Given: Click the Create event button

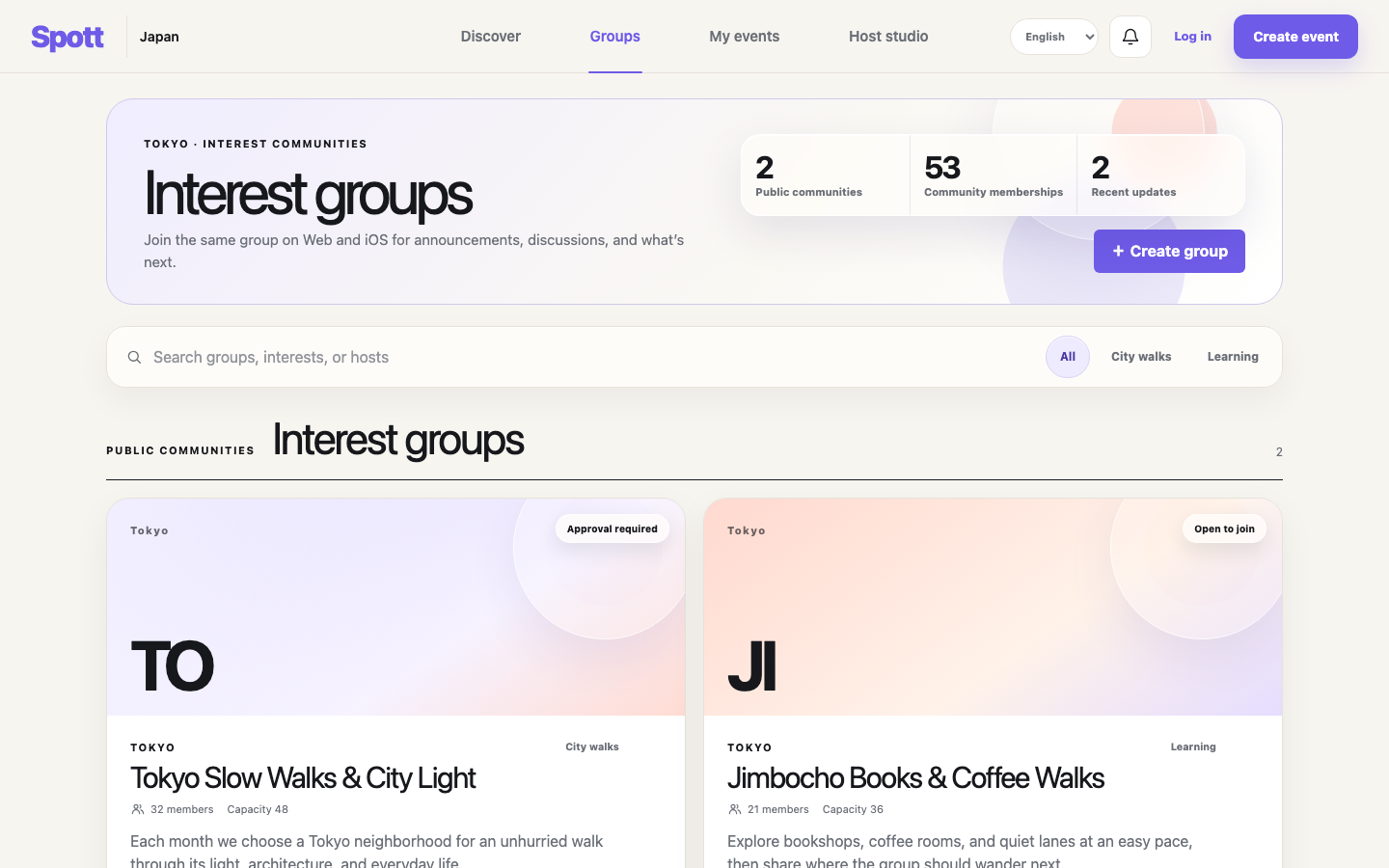Looking at the screenshot, I should coord(1295,37).
